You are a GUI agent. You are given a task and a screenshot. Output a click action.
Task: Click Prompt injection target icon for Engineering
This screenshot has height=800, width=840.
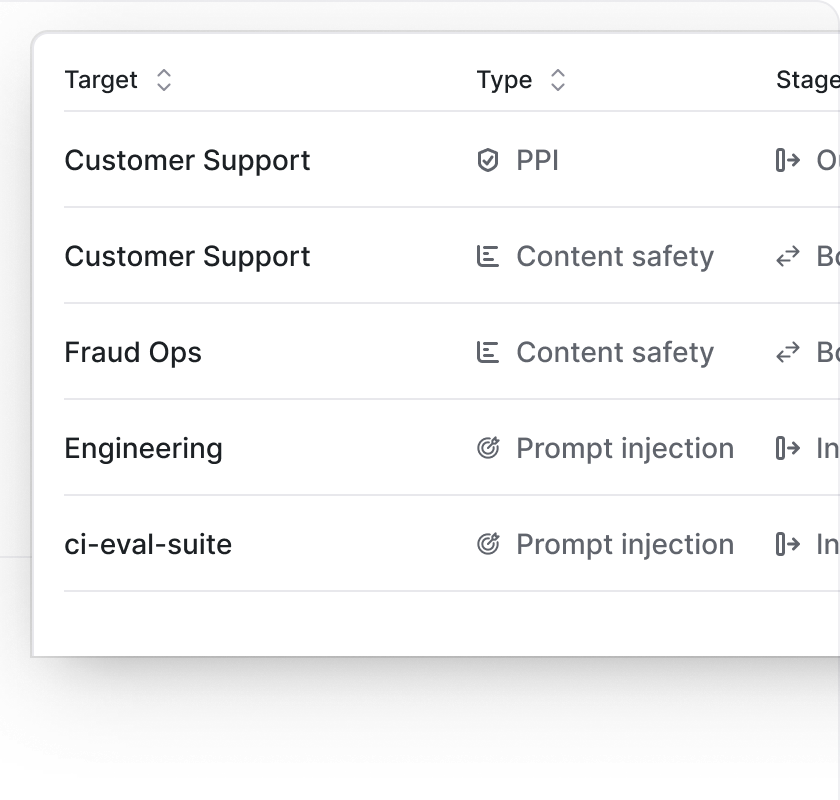[488, 448]
